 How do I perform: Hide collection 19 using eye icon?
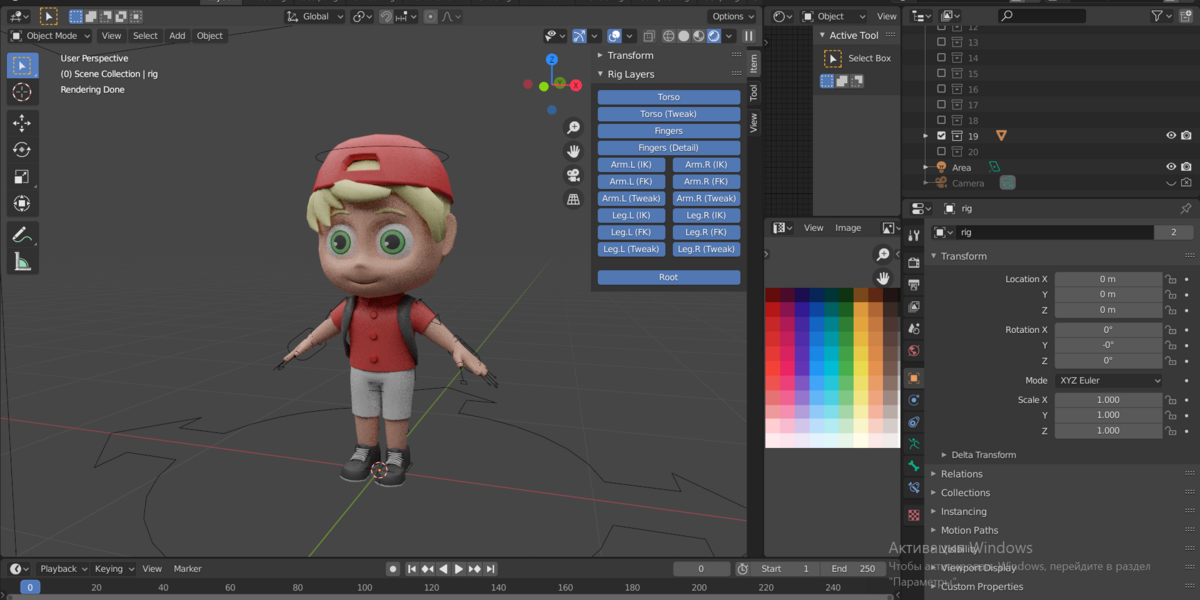[x=1171, y=136]
